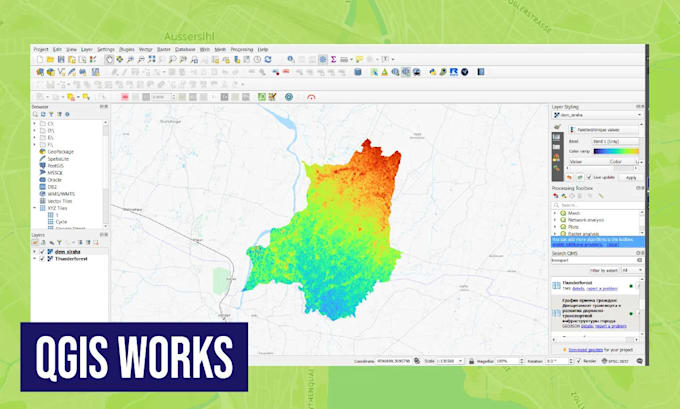Click the red arc tool icon
Viewport: 680px width, 409px height.
(311, 97)
